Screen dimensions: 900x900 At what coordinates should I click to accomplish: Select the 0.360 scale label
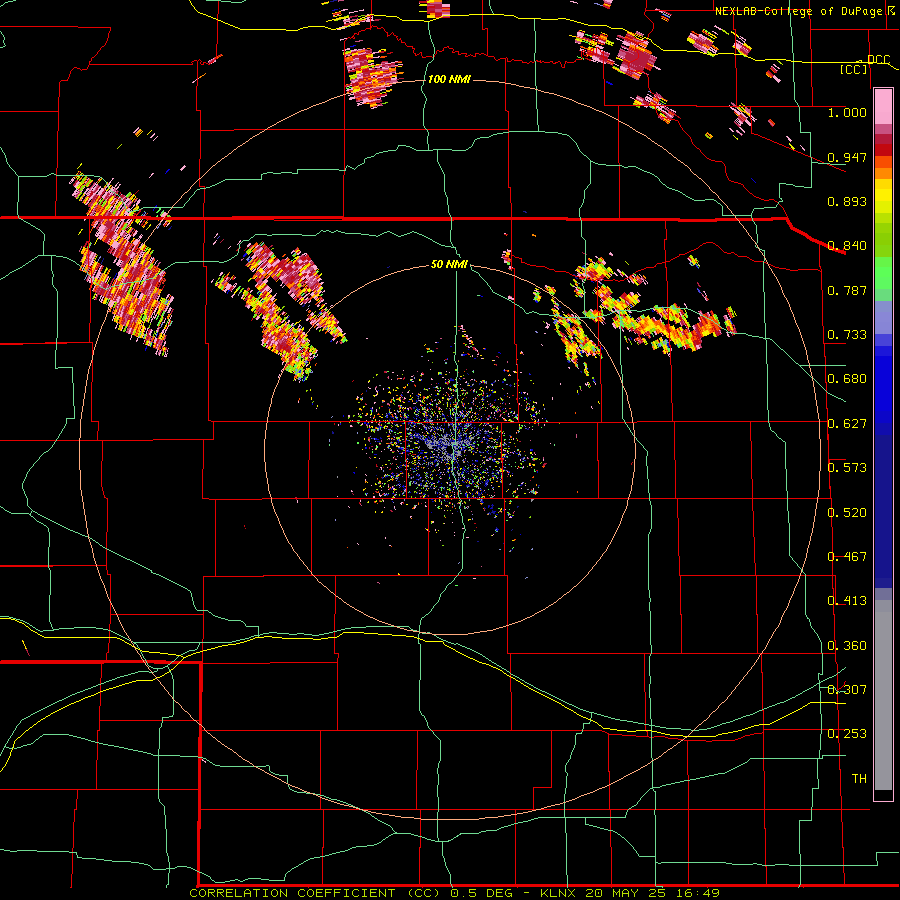[847, 646]
